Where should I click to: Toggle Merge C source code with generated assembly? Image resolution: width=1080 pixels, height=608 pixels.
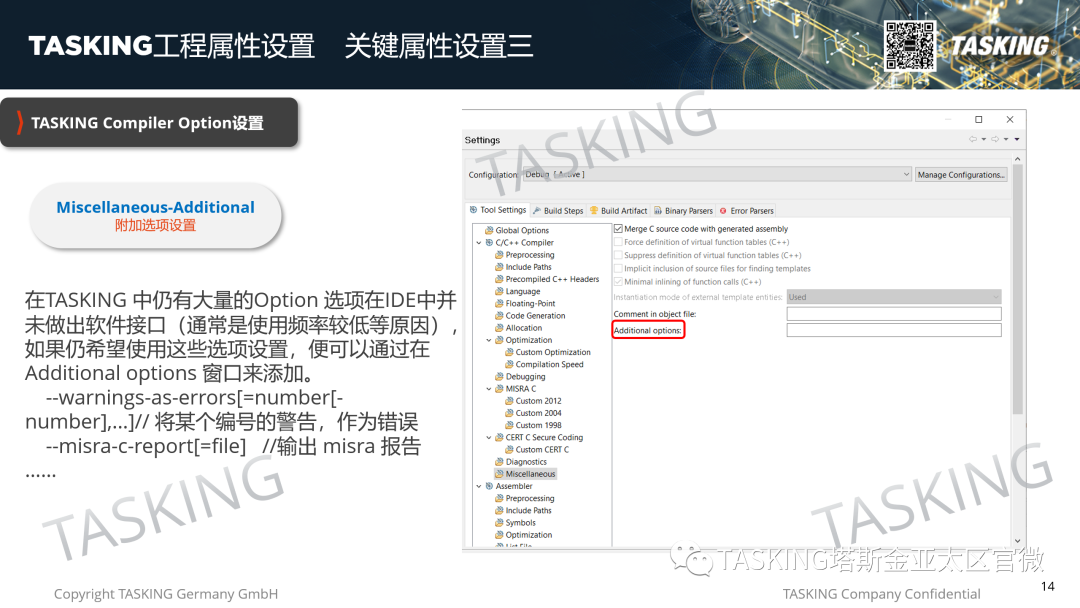click(x=619, y=229)
